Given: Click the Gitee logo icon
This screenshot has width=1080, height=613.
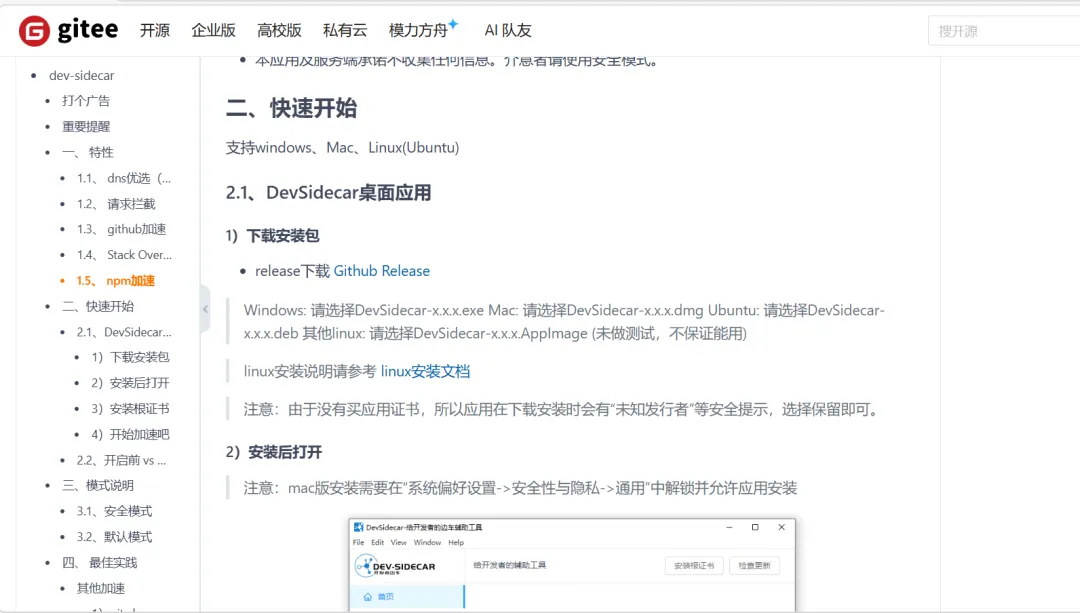Looking at the screenshot, I should 34,31.
